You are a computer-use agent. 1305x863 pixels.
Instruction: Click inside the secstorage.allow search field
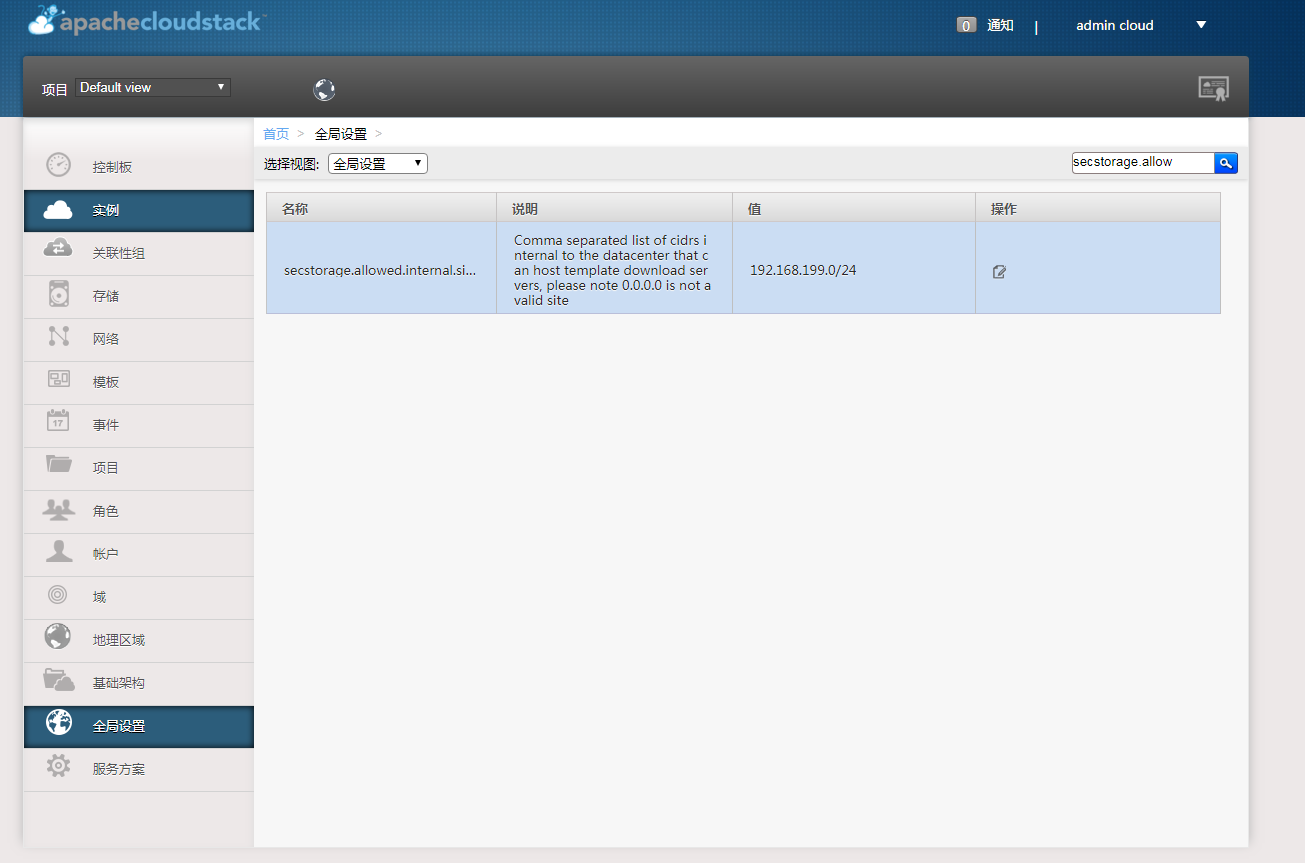pyautogui.click(x=1141, y=161)
